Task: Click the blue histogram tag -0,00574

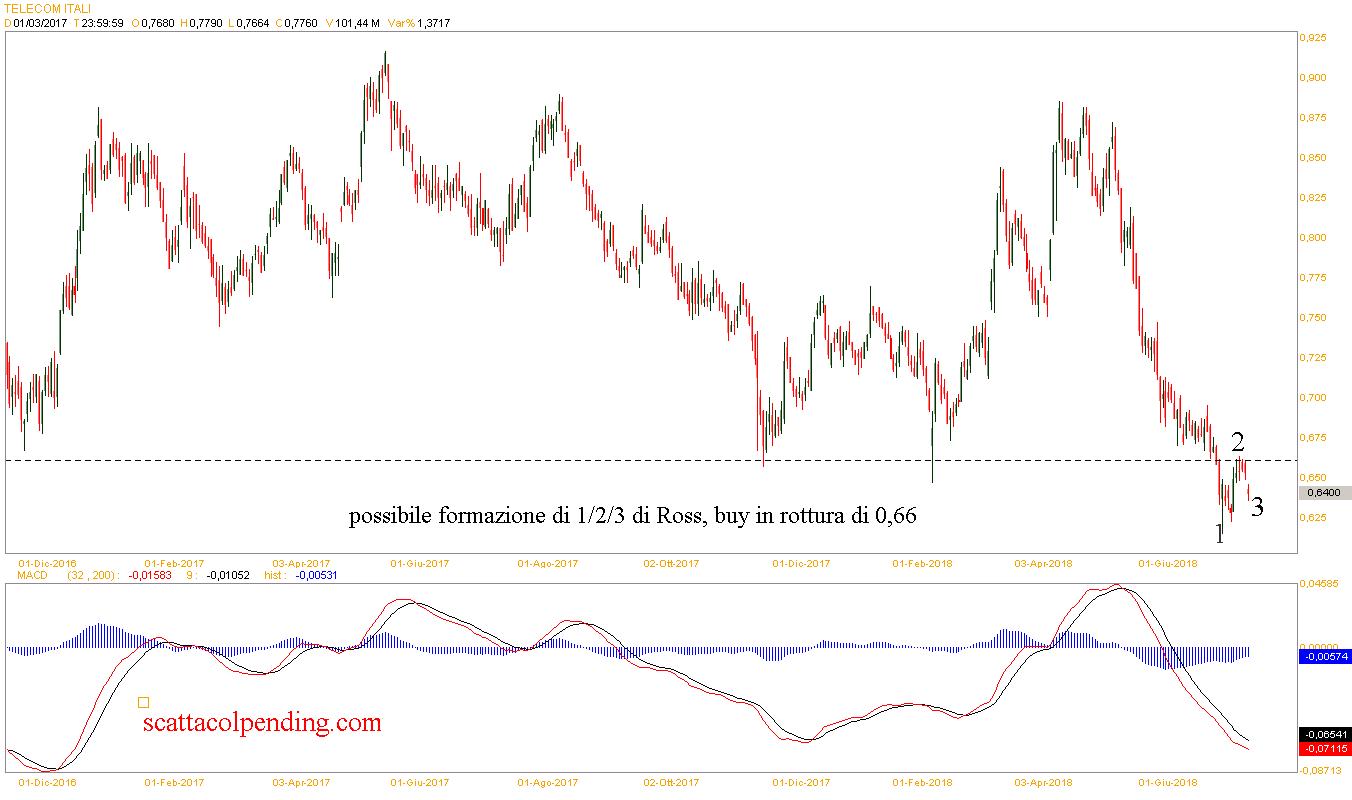Action: point(1324,656)
